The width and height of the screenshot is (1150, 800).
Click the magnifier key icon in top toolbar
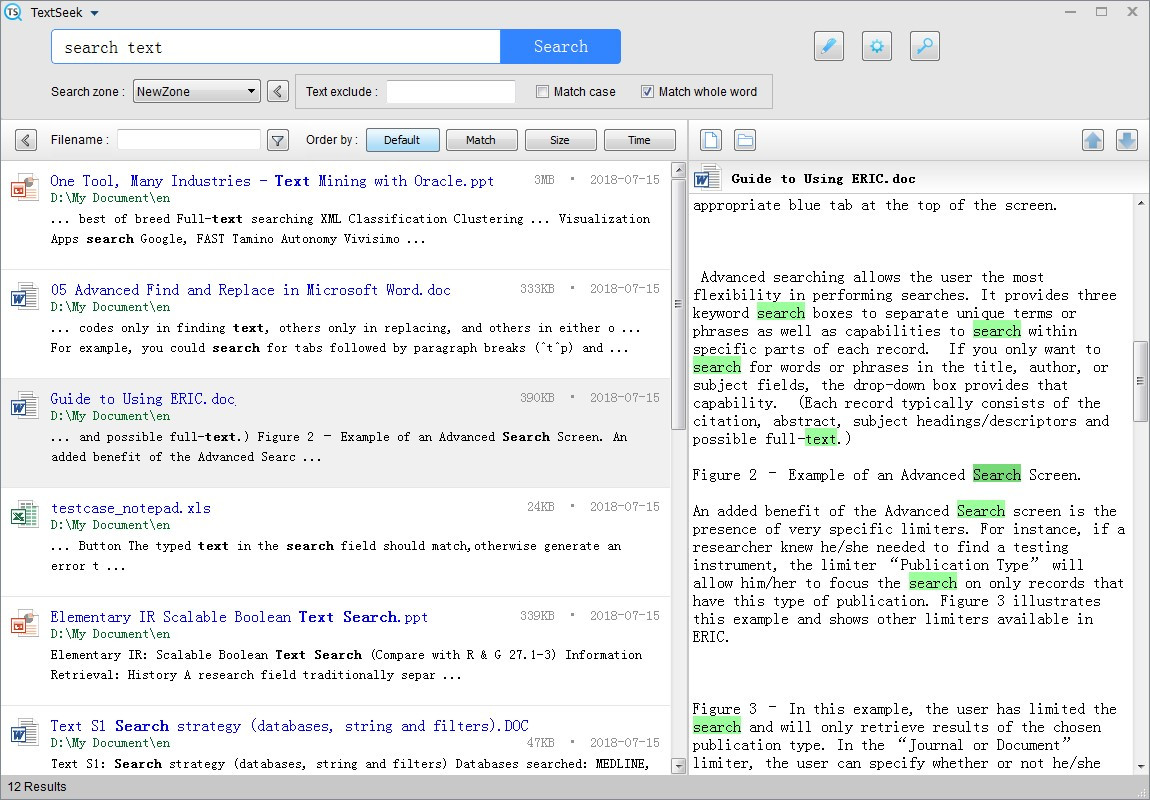[x=925, y=46]
